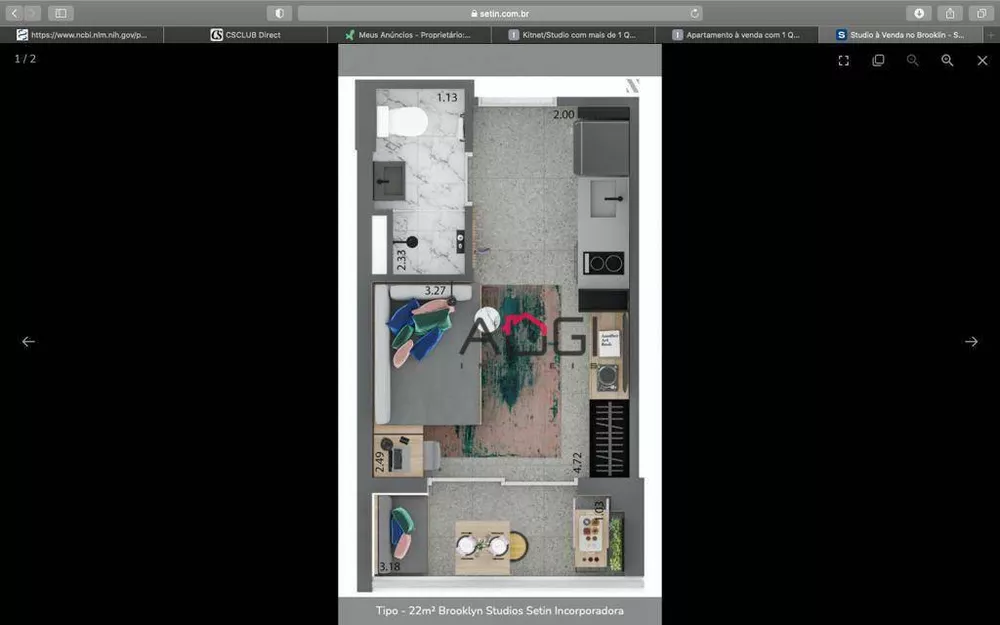Go to the previous image with left arrow
This screenshot has width=1000, height=625.
point(28,342)
